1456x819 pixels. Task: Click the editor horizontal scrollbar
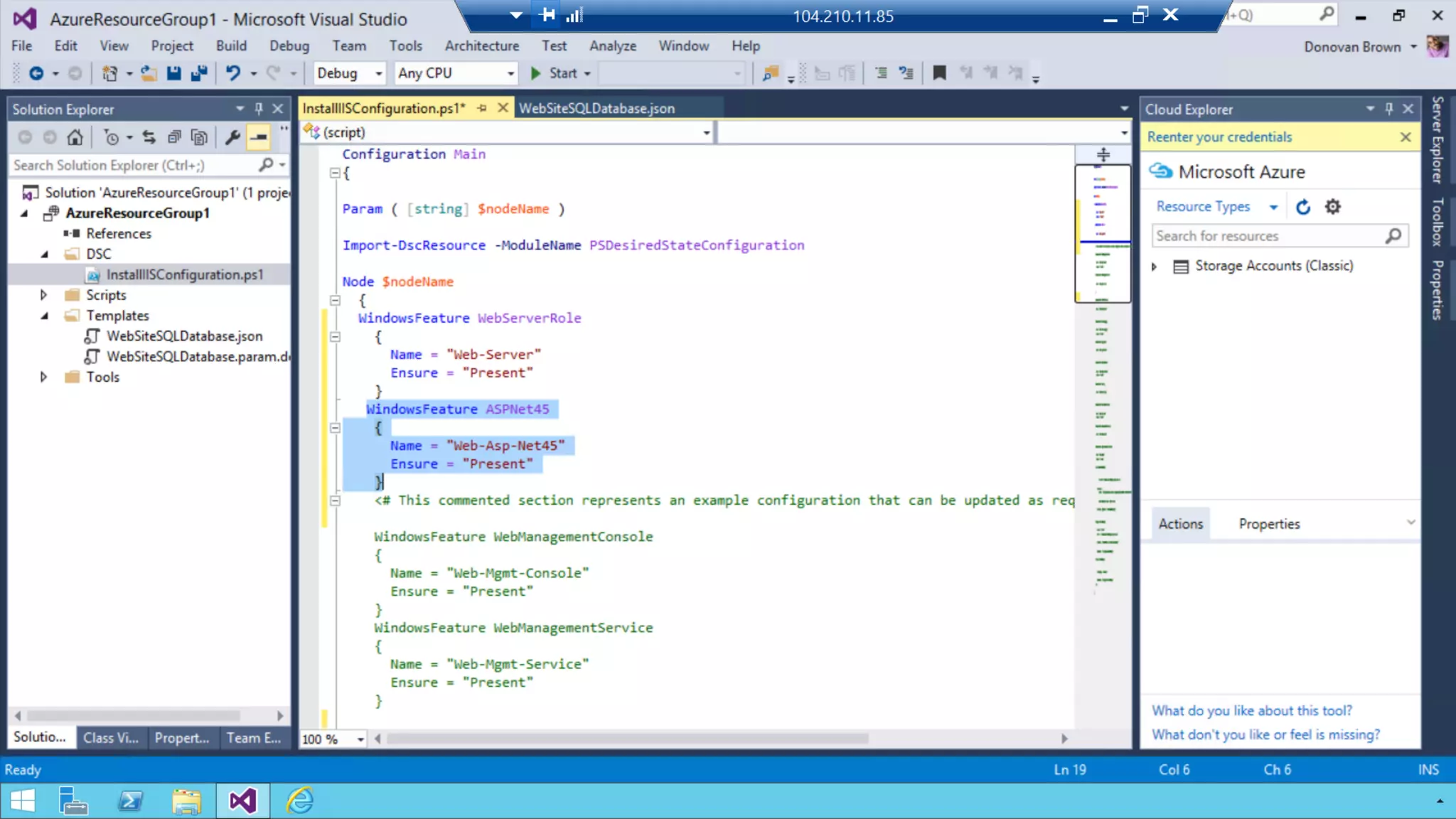coord(626,739)
